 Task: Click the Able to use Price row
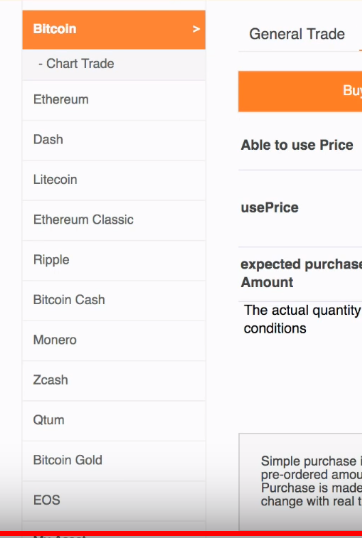pos(300,145)
